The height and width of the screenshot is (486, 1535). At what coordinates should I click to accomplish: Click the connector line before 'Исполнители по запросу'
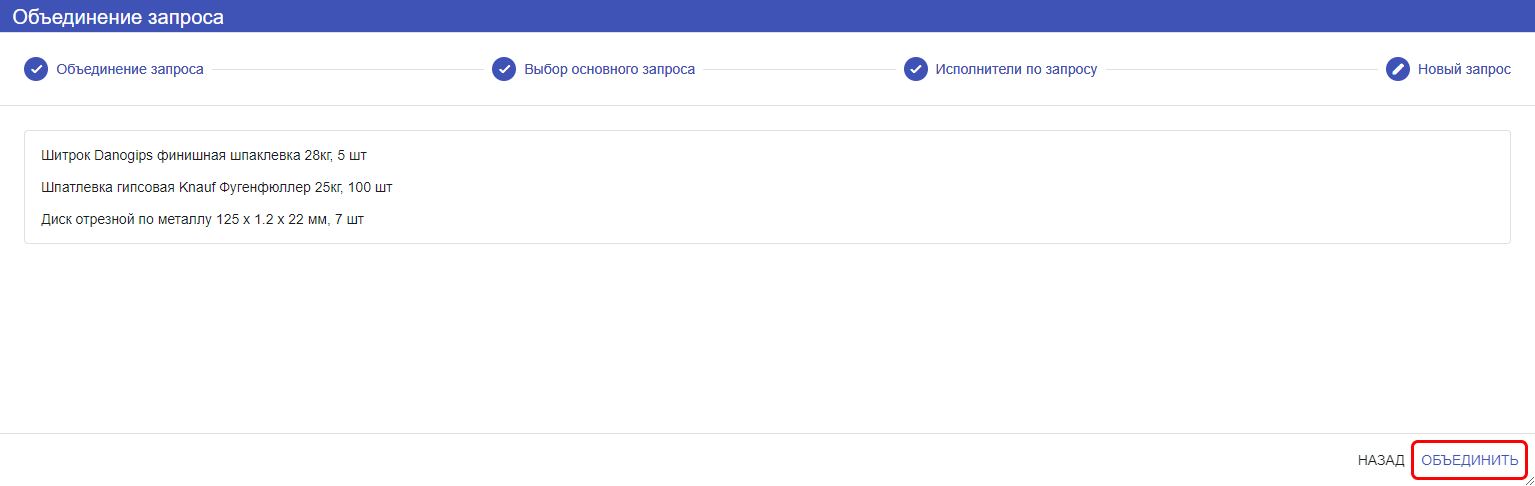[799, 70]
